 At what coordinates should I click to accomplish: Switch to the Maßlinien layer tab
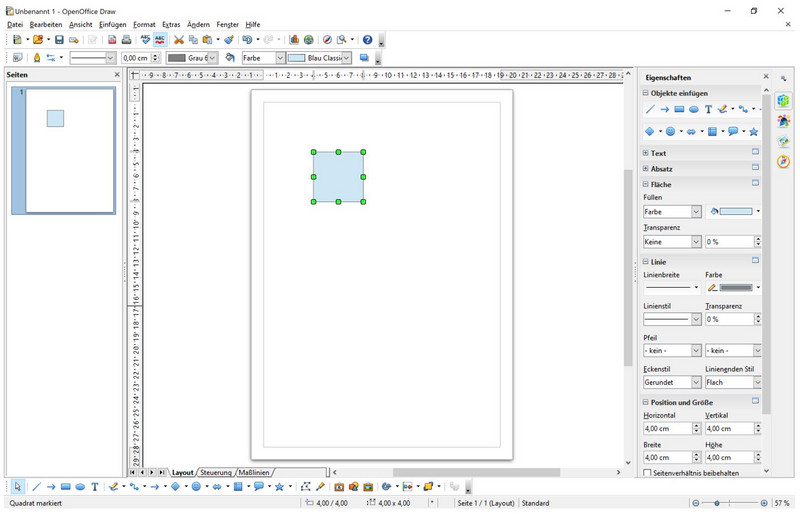point(254,472)
